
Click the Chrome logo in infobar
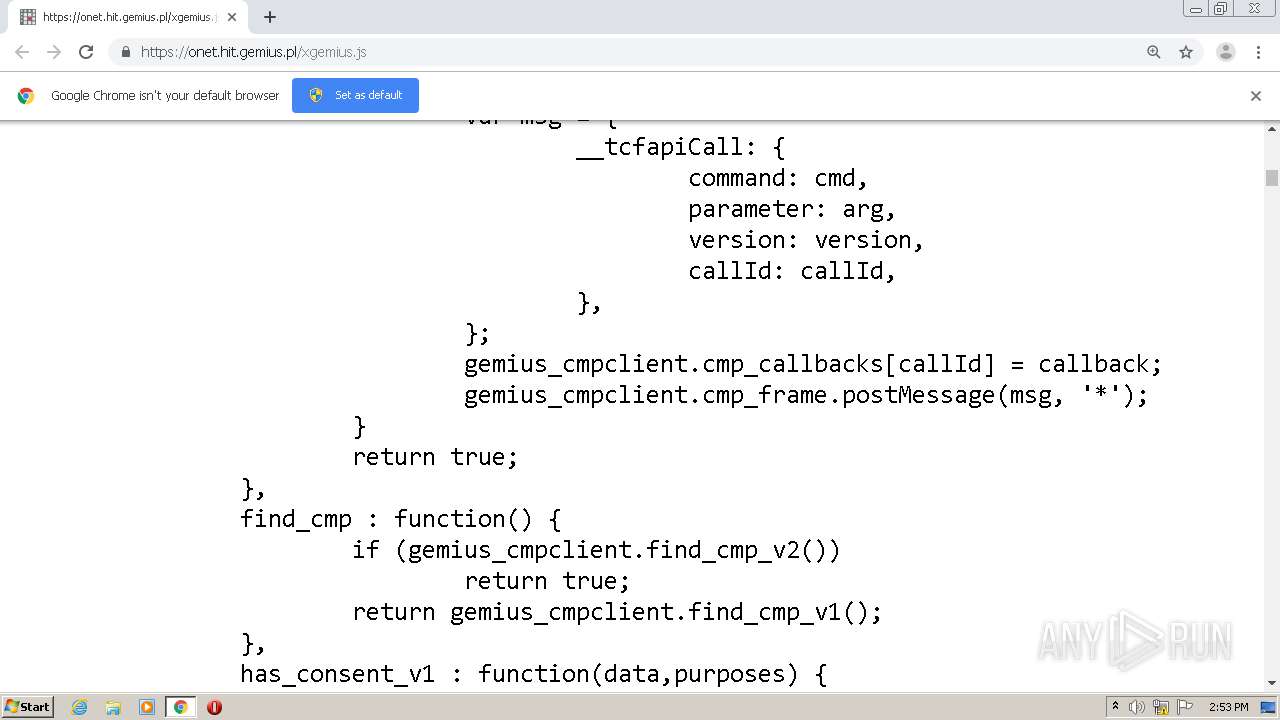coord(26,96)
